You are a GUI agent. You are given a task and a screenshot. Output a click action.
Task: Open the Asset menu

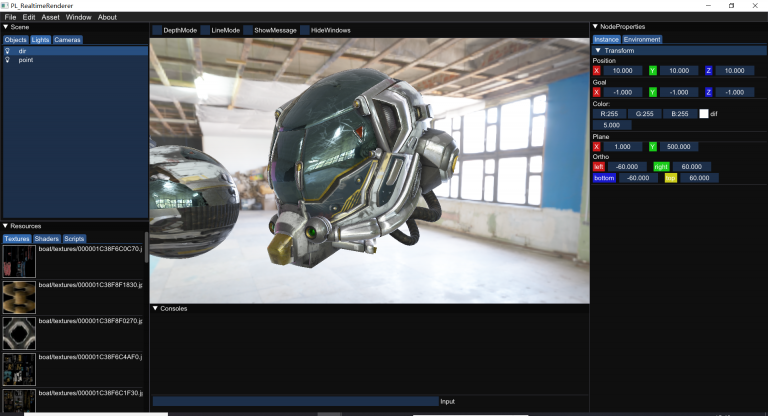point(50,17)
